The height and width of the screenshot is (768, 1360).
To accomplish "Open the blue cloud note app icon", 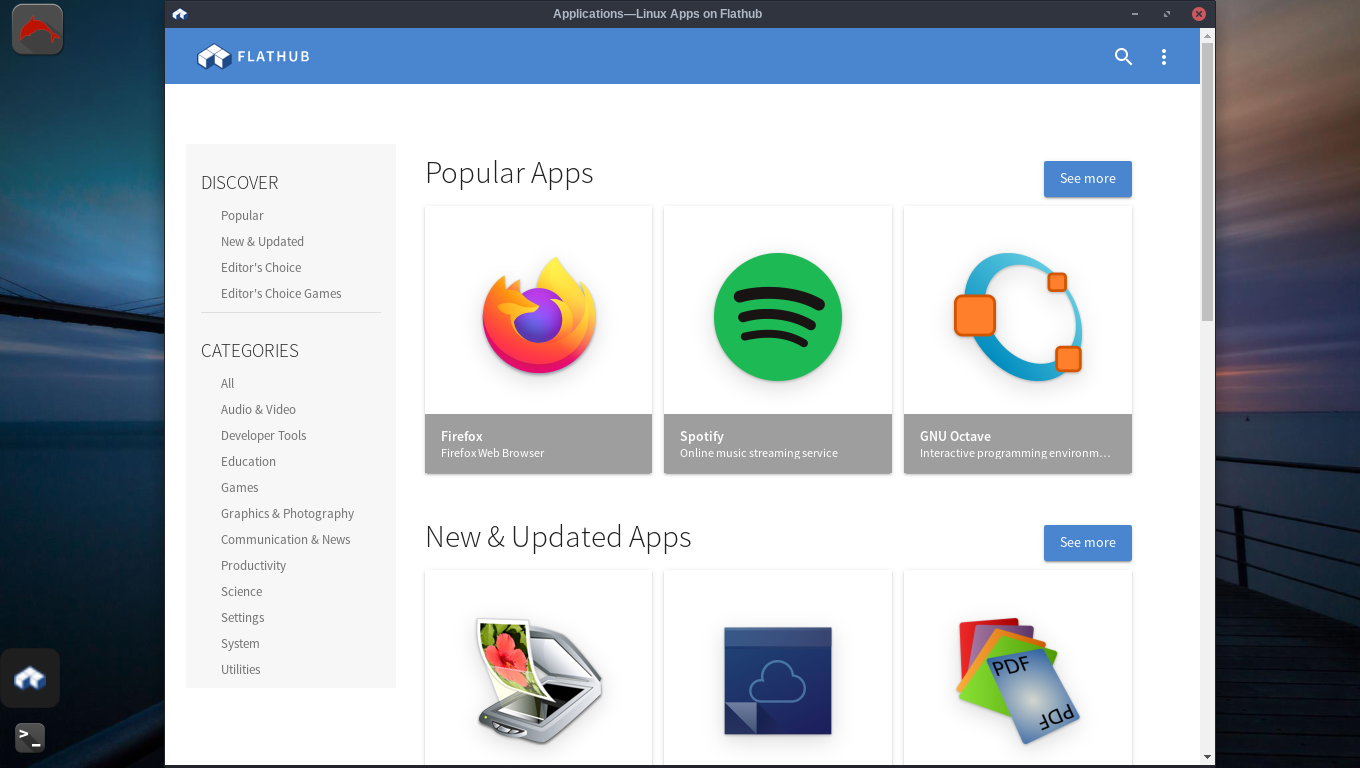I will 778,681.
